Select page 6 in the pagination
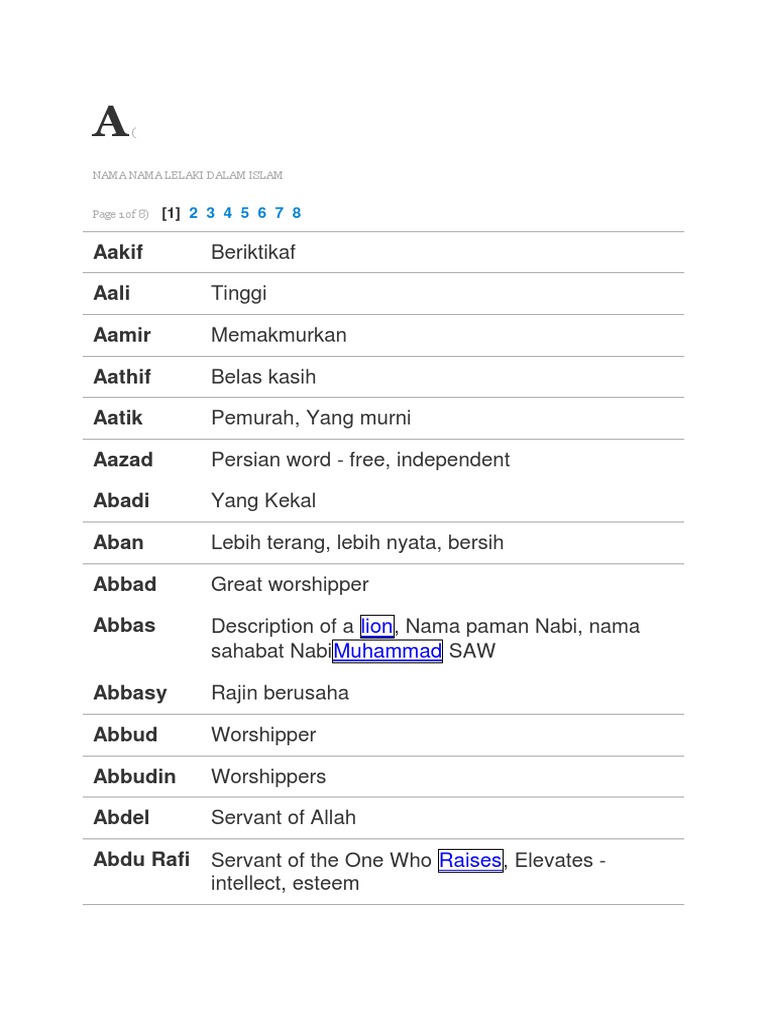Image resolution: width=768 pixels, height=1024 pixels. click(x=261, y=213)
